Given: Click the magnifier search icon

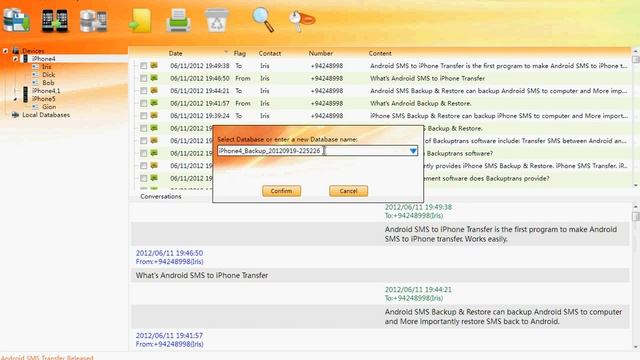Looking at the screenshot, I should 263,20.
